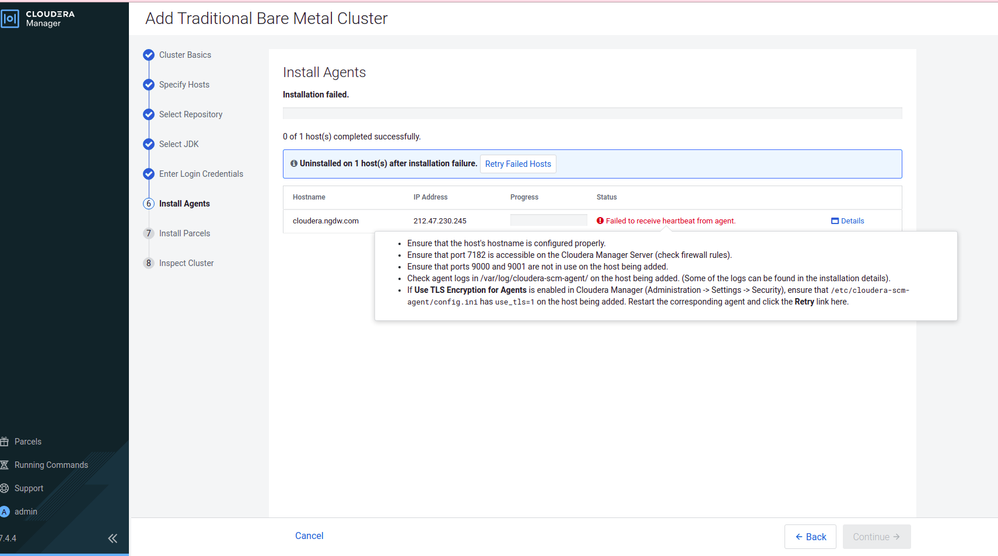Go to Enter Login Credentials step
The height and width of the screenshot is (556, 998).
(x=201, y=174)
